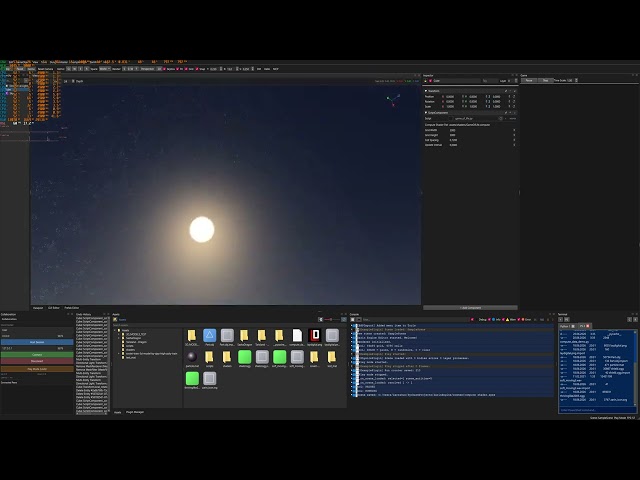Pause the game in Game panel
This screenshot has width=640, height=480.
pos(529,80)
